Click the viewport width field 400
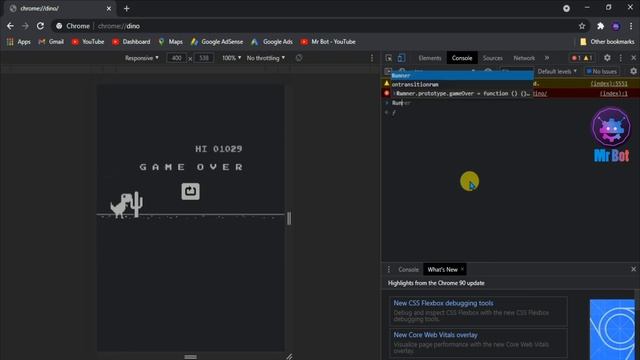 [176, 58]
